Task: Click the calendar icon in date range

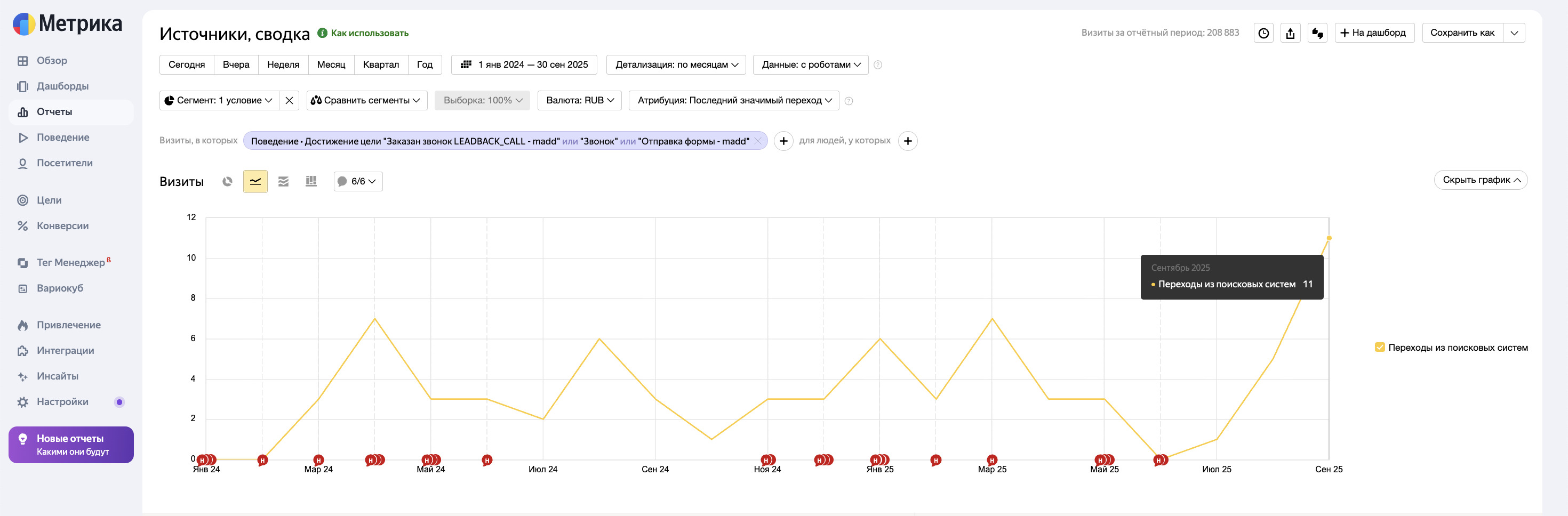Action: coord(466,64)
